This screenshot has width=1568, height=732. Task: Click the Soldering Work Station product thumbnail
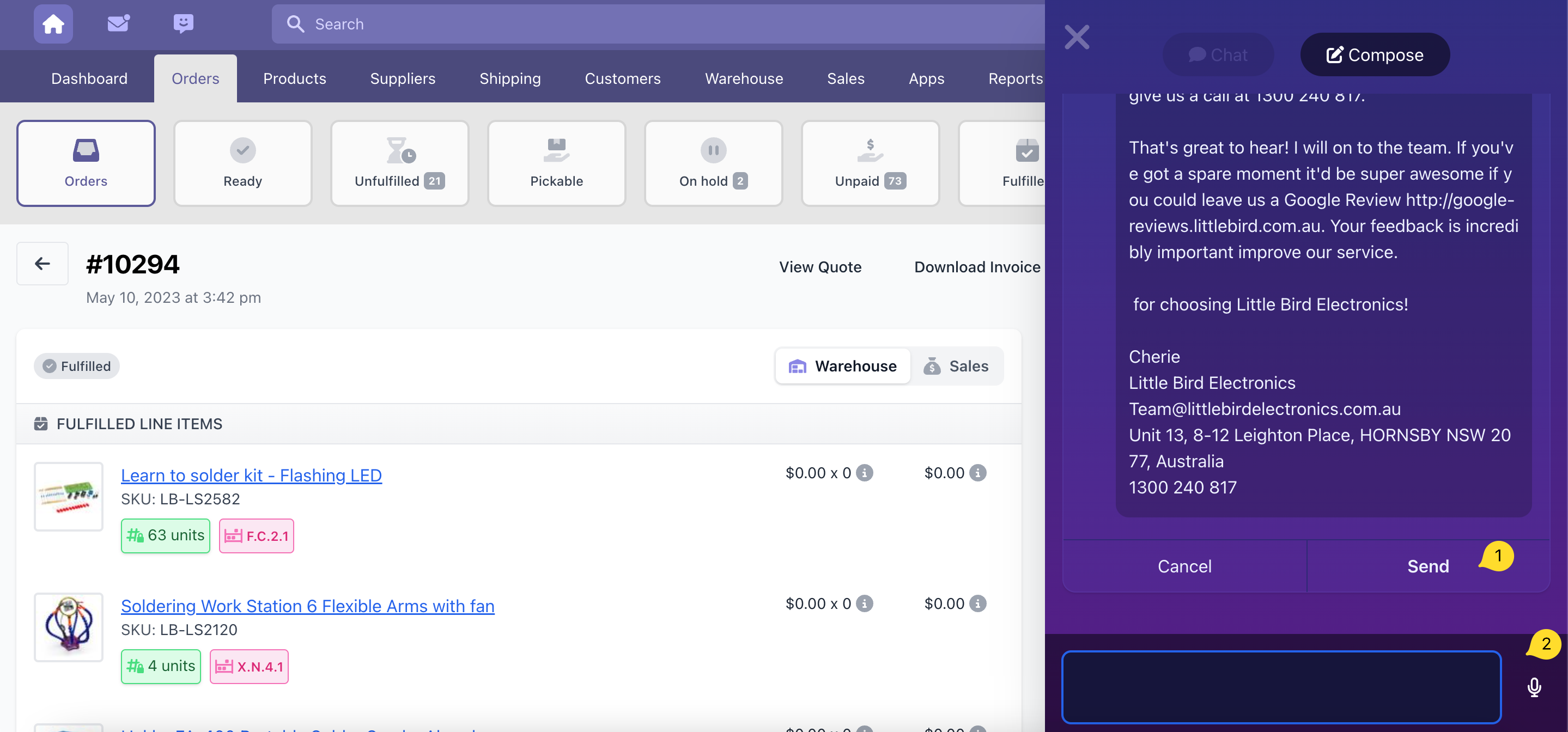[68, 627]
